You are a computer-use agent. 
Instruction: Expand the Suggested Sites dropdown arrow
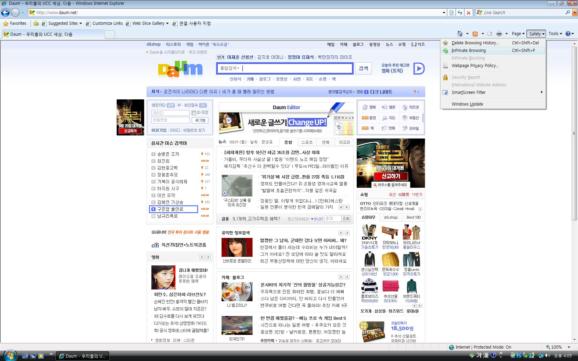coord(81,24)
